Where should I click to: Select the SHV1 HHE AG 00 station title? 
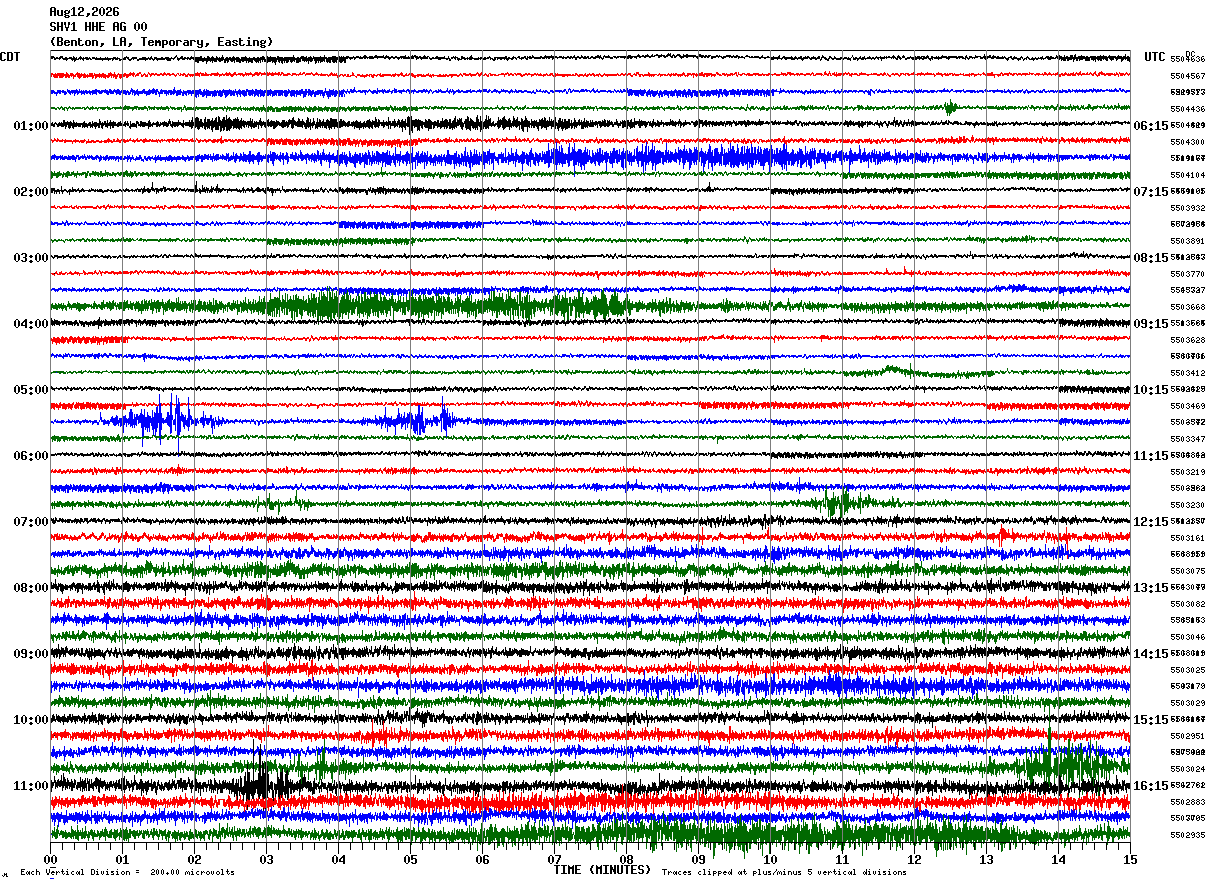98,27
